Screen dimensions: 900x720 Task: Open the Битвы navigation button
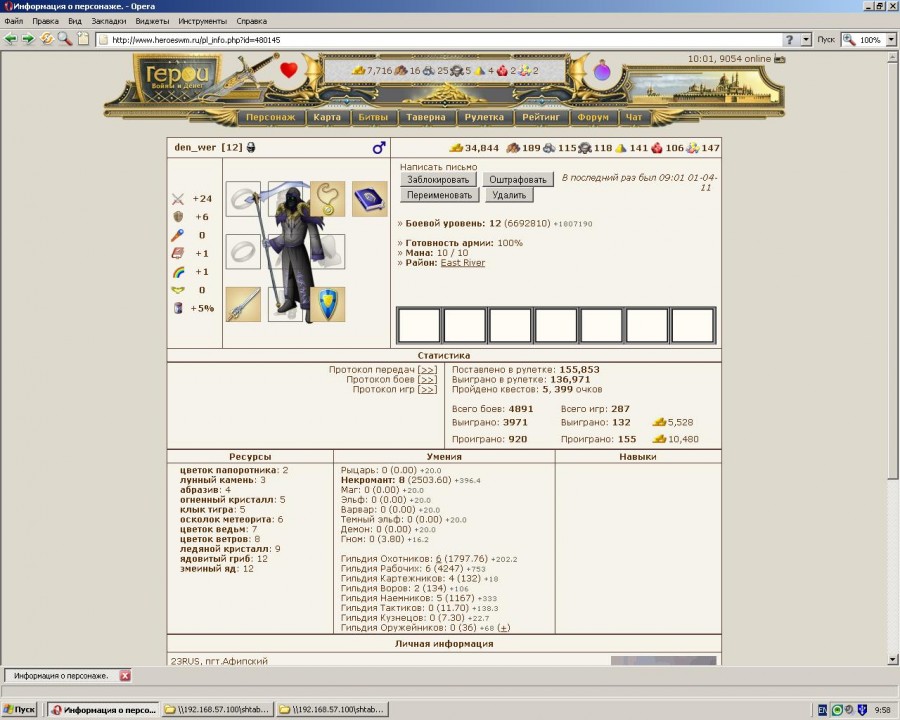click(x=373, y=117)
